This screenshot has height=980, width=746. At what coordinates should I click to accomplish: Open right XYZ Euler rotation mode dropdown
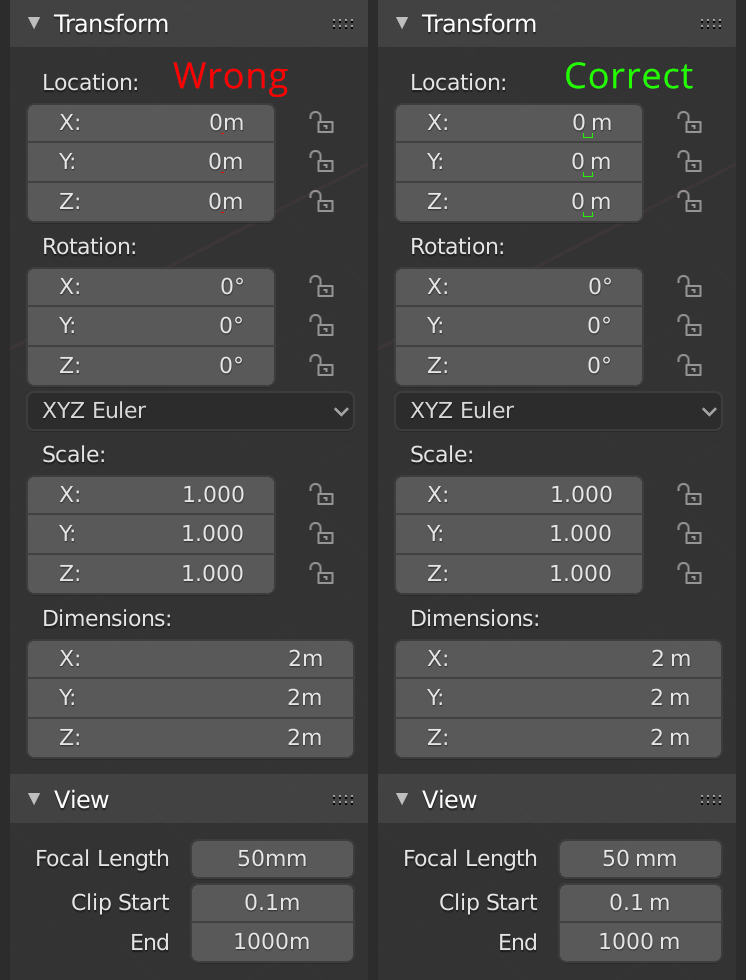tap(559, 411)
